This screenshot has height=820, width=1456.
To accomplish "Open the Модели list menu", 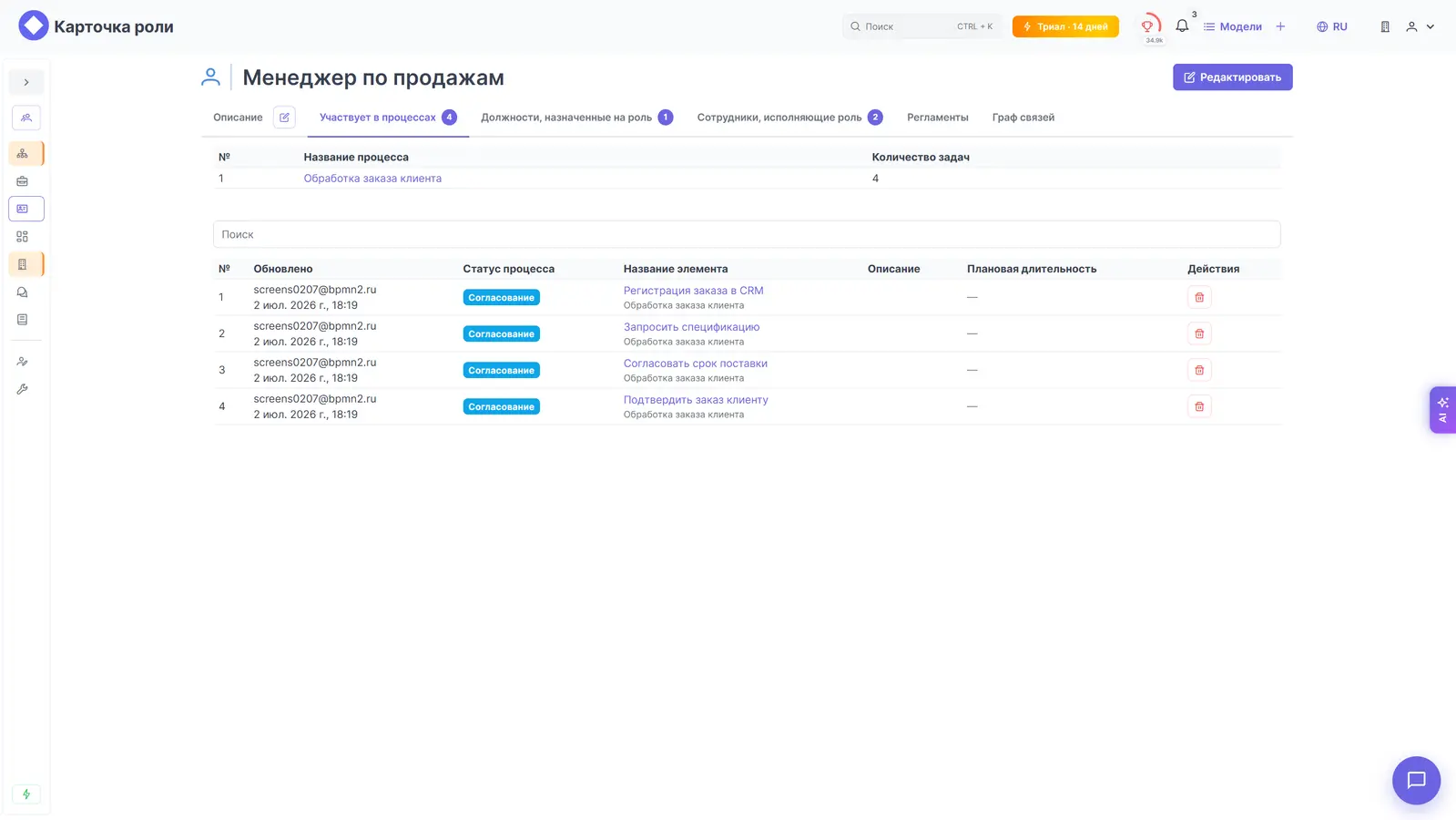I will [x=1233, y=26].
